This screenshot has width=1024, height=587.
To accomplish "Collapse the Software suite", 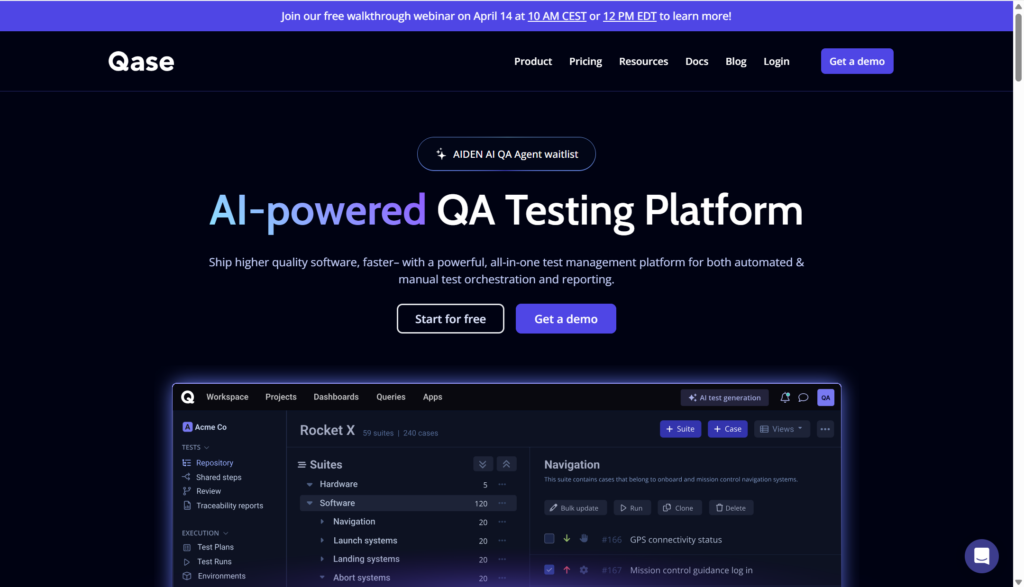I will 310,503.
